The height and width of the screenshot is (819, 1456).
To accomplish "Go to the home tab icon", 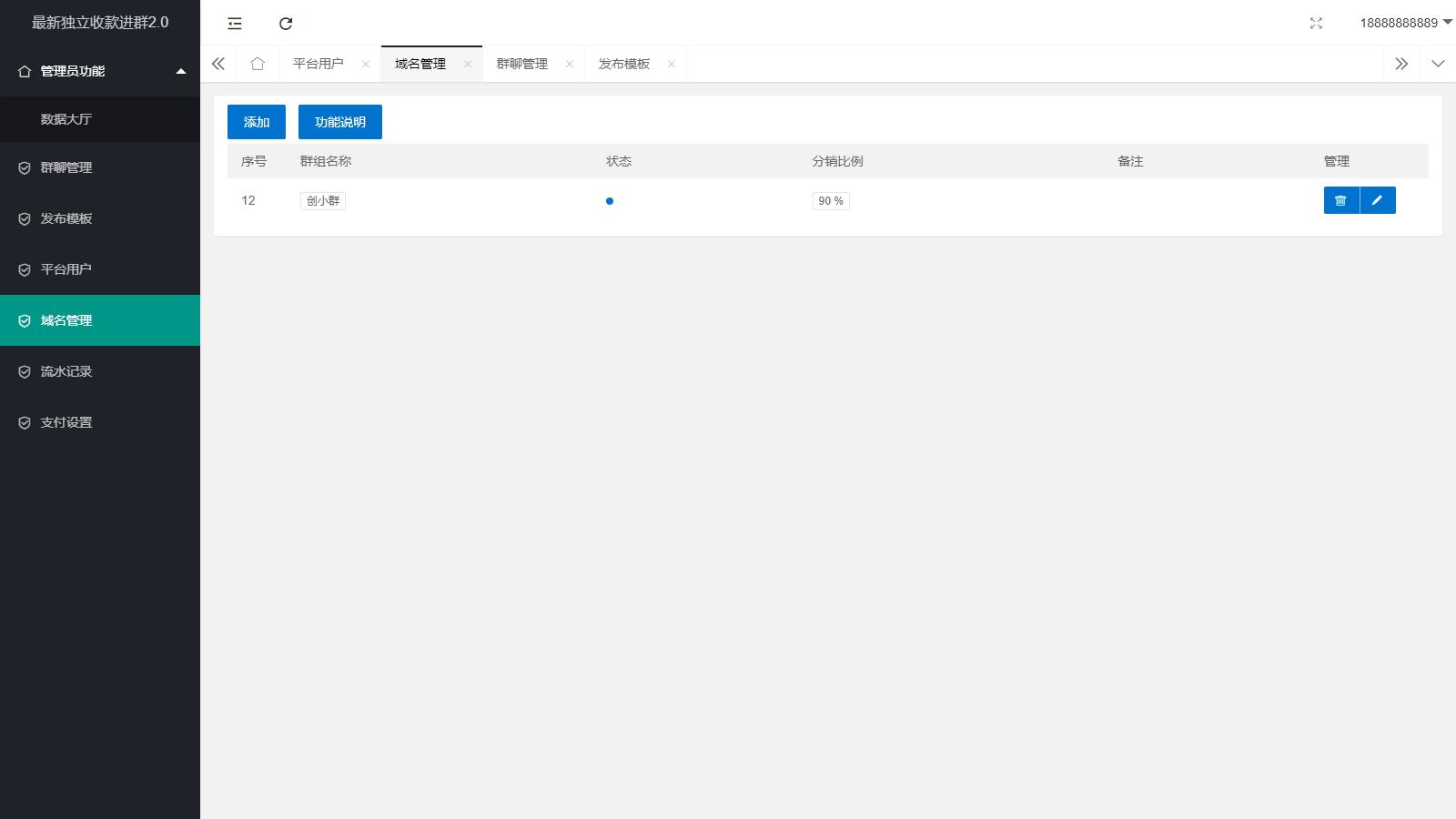I will (x=258, y=64).
